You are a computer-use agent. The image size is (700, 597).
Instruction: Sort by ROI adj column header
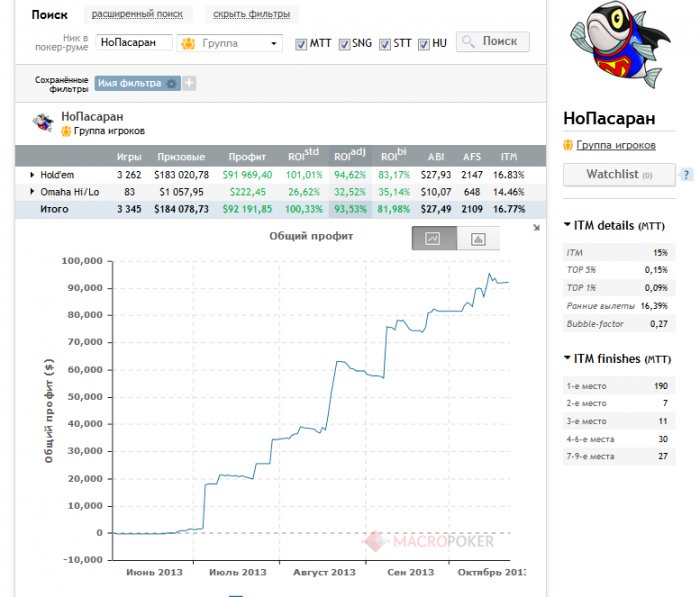pyautogui.click(x=350, y=154)
